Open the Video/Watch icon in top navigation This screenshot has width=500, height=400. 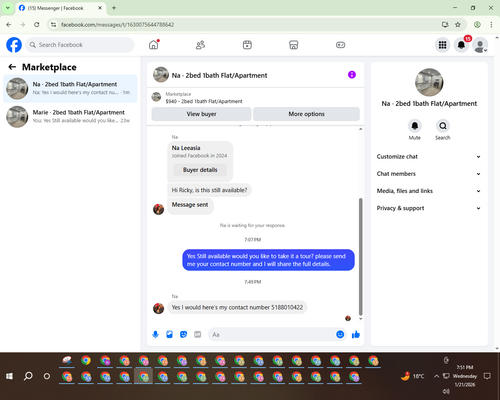click(x=247, y=45)
